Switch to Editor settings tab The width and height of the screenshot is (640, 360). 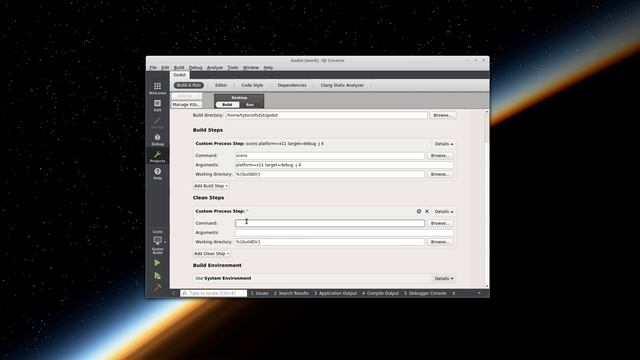pyautogui.click(x=221, y=85)
